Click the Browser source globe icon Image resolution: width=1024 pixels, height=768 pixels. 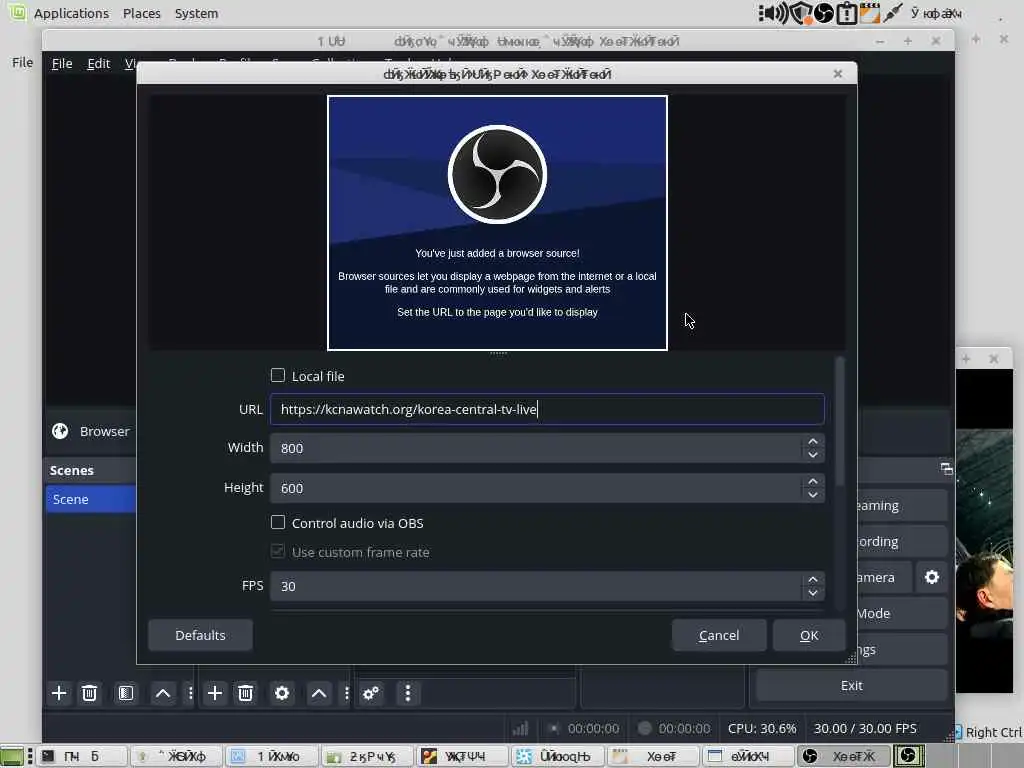tap(60, 431)
